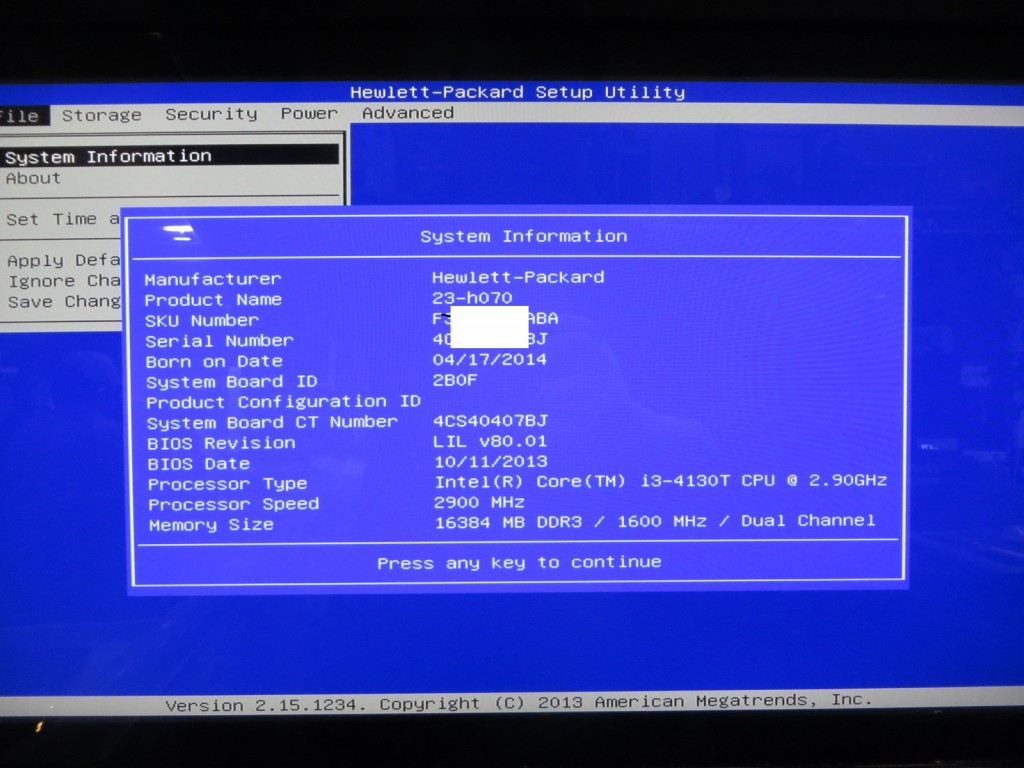The width and height of the screenshot is (1024, 768).
Task: Select the Ignore Changes menu entry
Action: tap(62, 281)
